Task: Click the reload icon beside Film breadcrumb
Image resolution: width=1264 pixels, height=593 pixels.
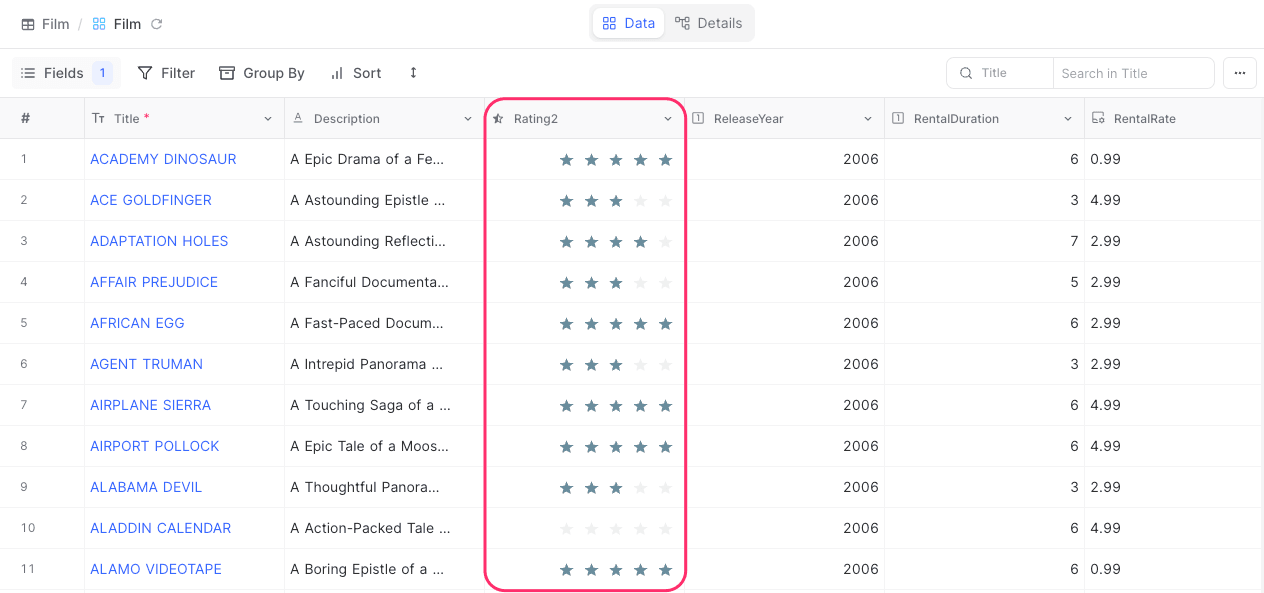Action: (x=156, y=24)
